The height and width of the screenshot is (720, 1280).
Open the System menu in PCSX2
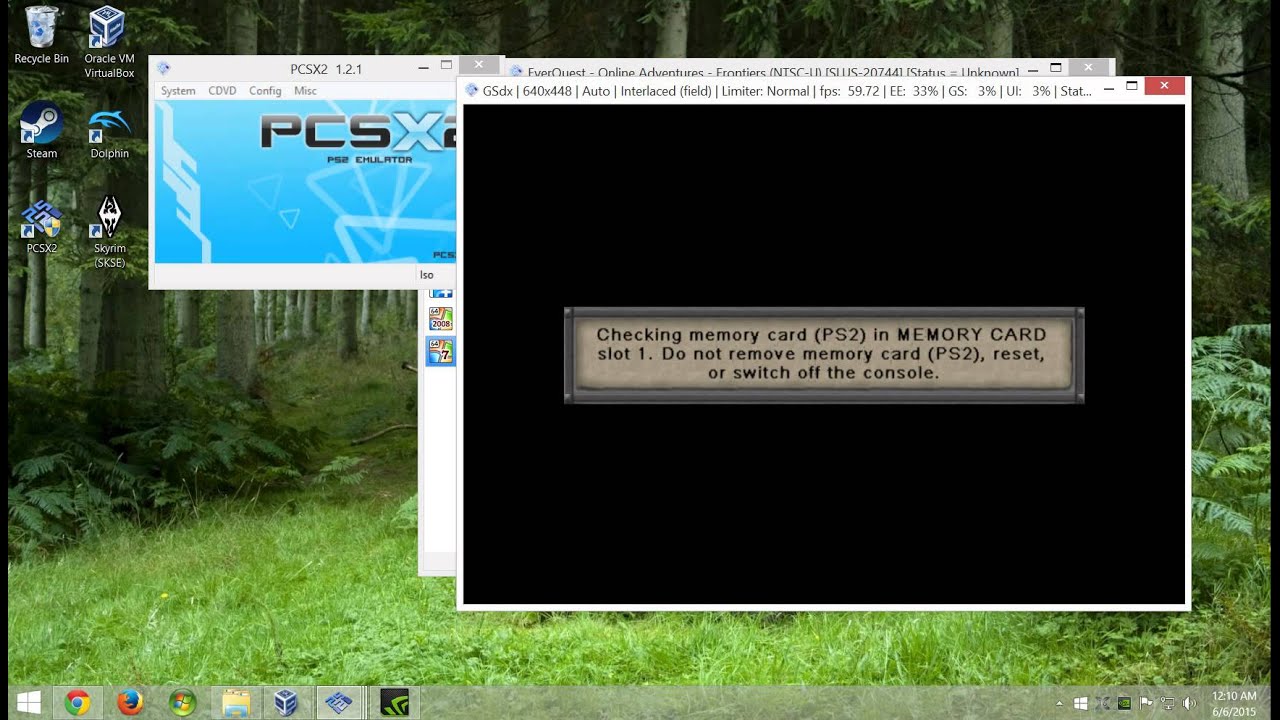coord(178,90)
